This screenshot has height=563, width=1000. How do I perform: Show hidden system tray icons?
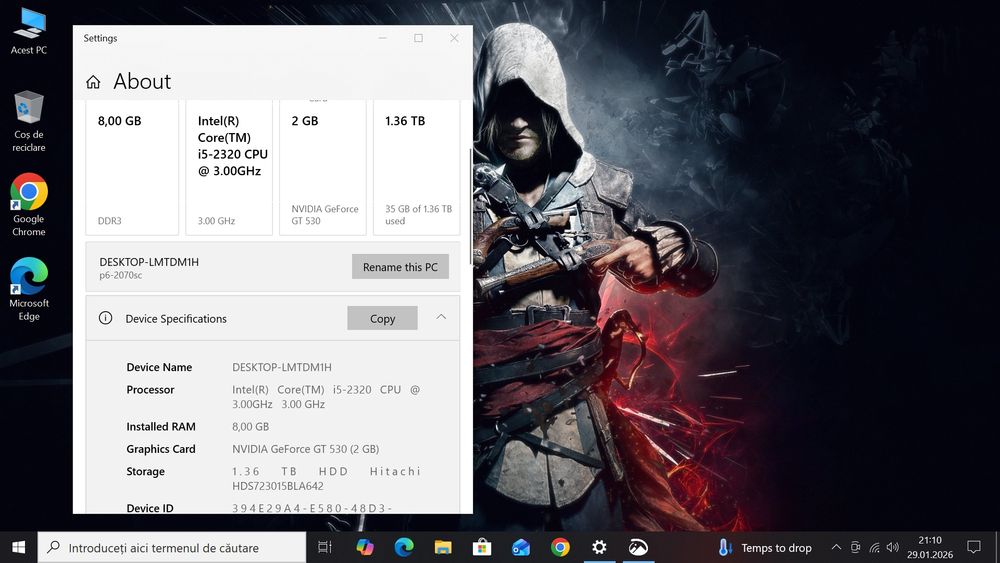click(x=835, y=547)
